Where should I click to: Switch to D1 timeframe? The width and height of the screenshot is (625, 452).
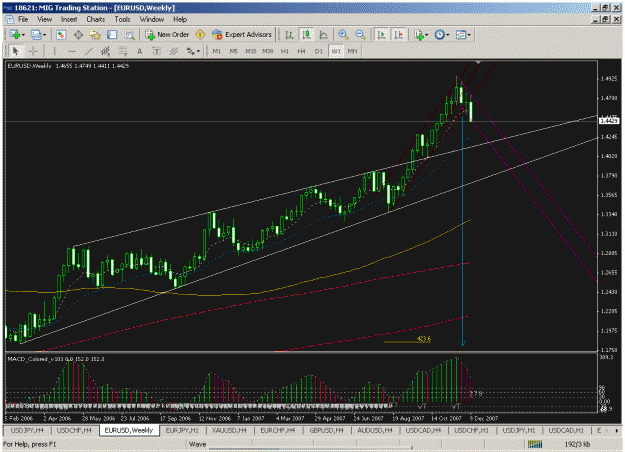coord(318,51)
